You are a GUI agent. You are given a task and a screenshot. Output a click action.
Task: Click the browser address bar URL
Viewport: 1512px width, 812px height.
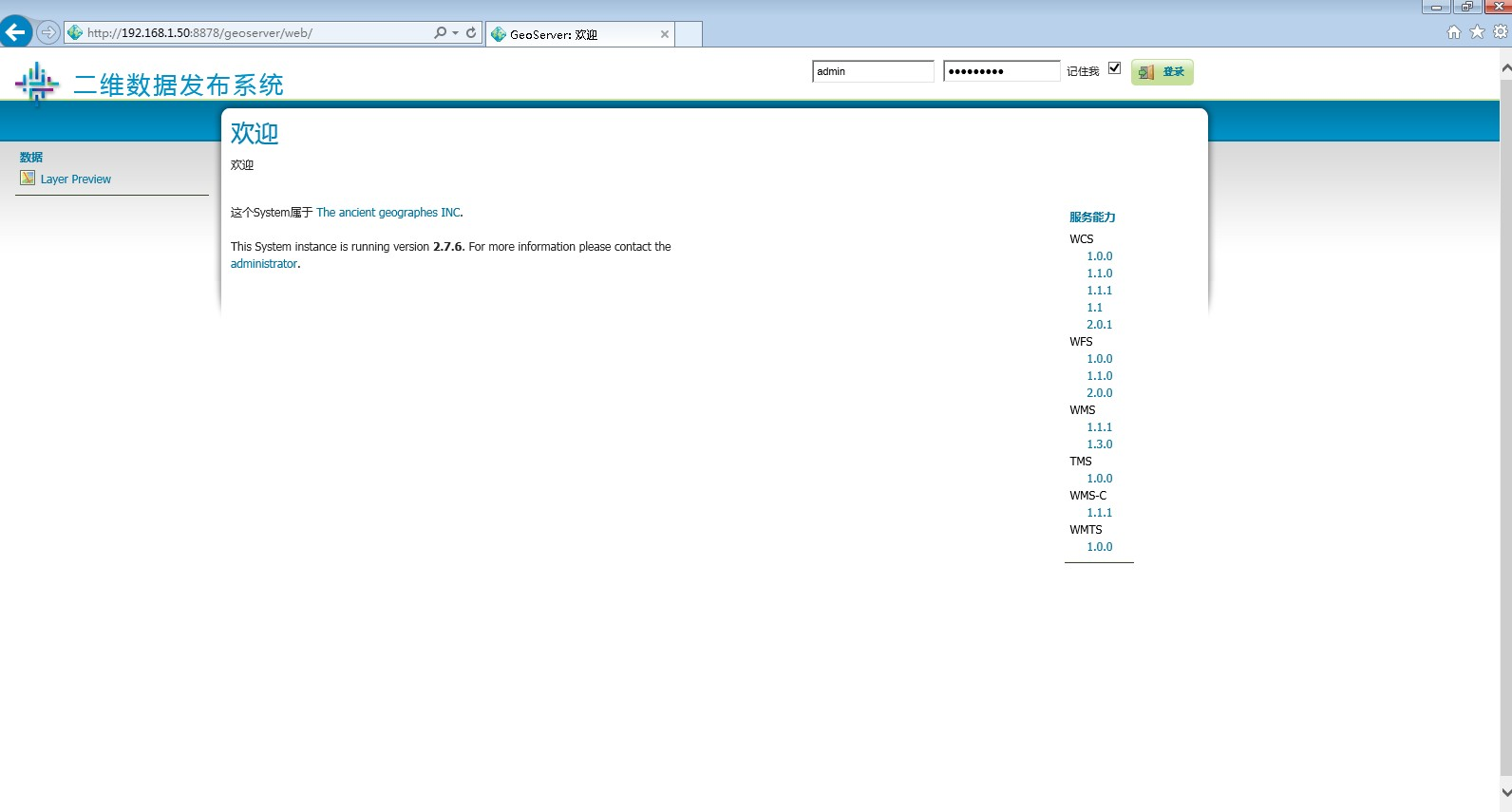point(199,32)
